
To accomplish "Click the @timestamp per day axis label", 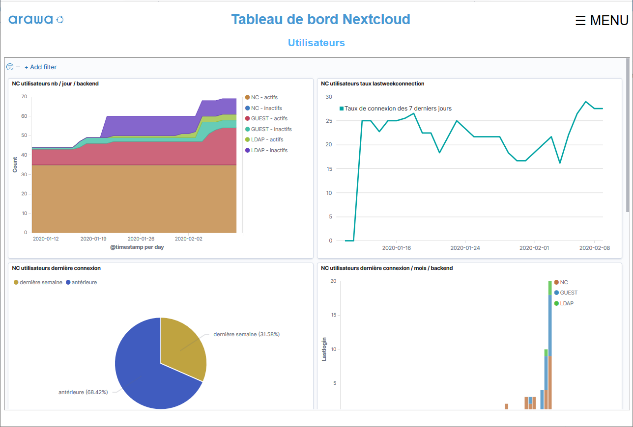I will point(137,247).
